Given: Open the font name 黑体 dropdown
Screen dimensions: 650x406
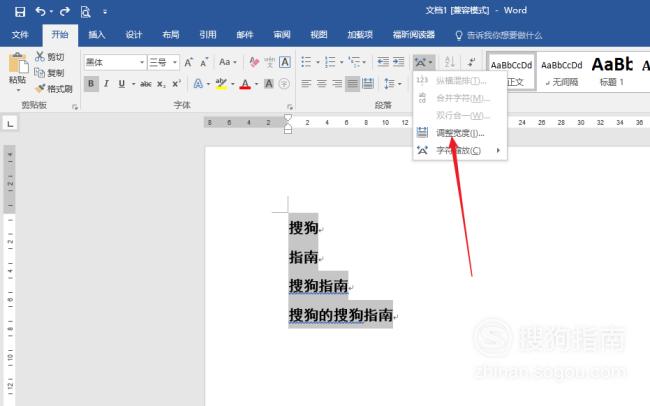Looking at the screenshot, I should (x=142, y=63).
